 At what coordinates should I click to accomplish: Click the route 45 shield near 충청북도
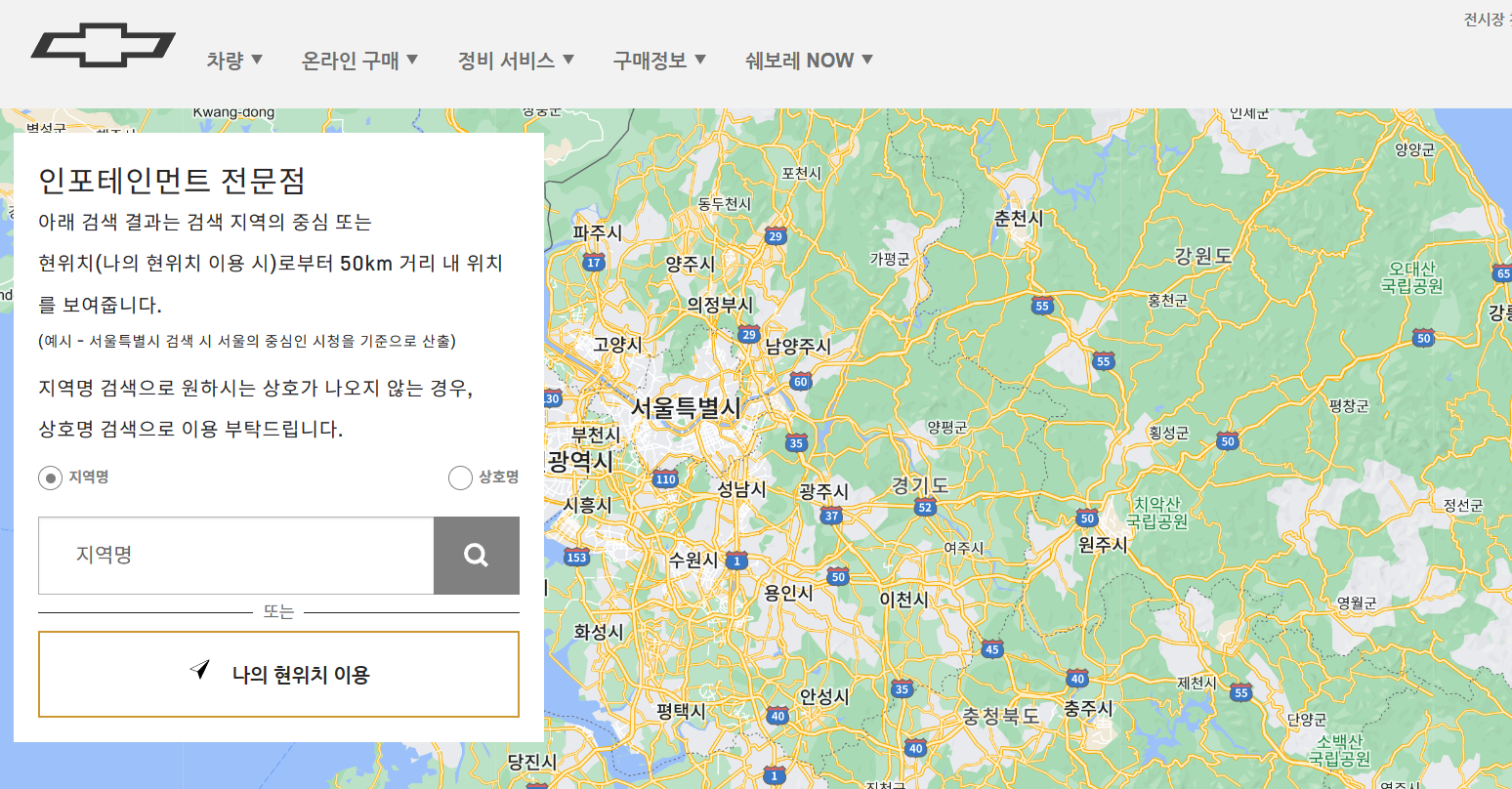992,646
